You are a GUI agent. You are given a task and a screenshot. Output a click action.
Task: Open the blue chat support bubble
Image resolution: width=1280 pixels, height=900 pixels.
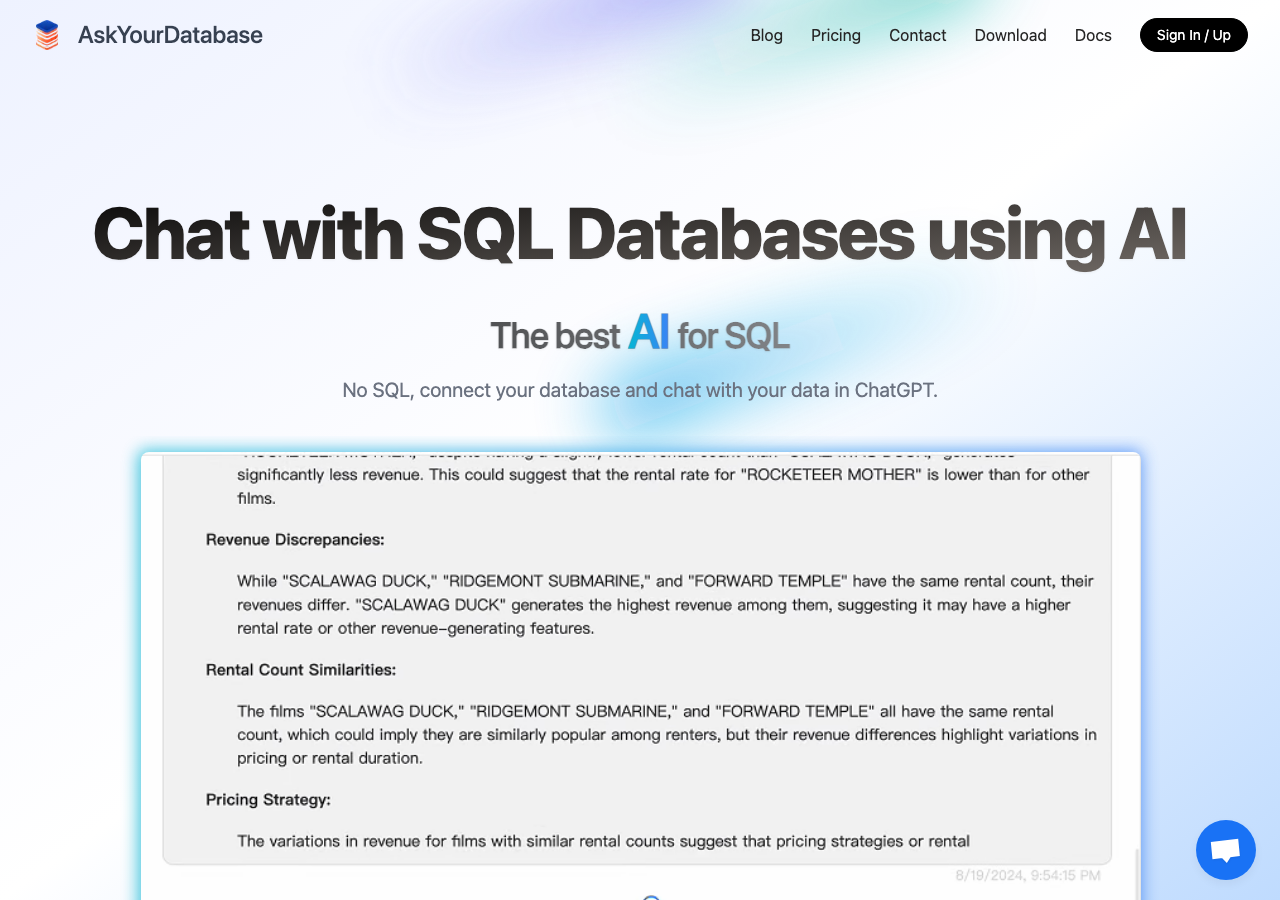[x=1226, y=850]
